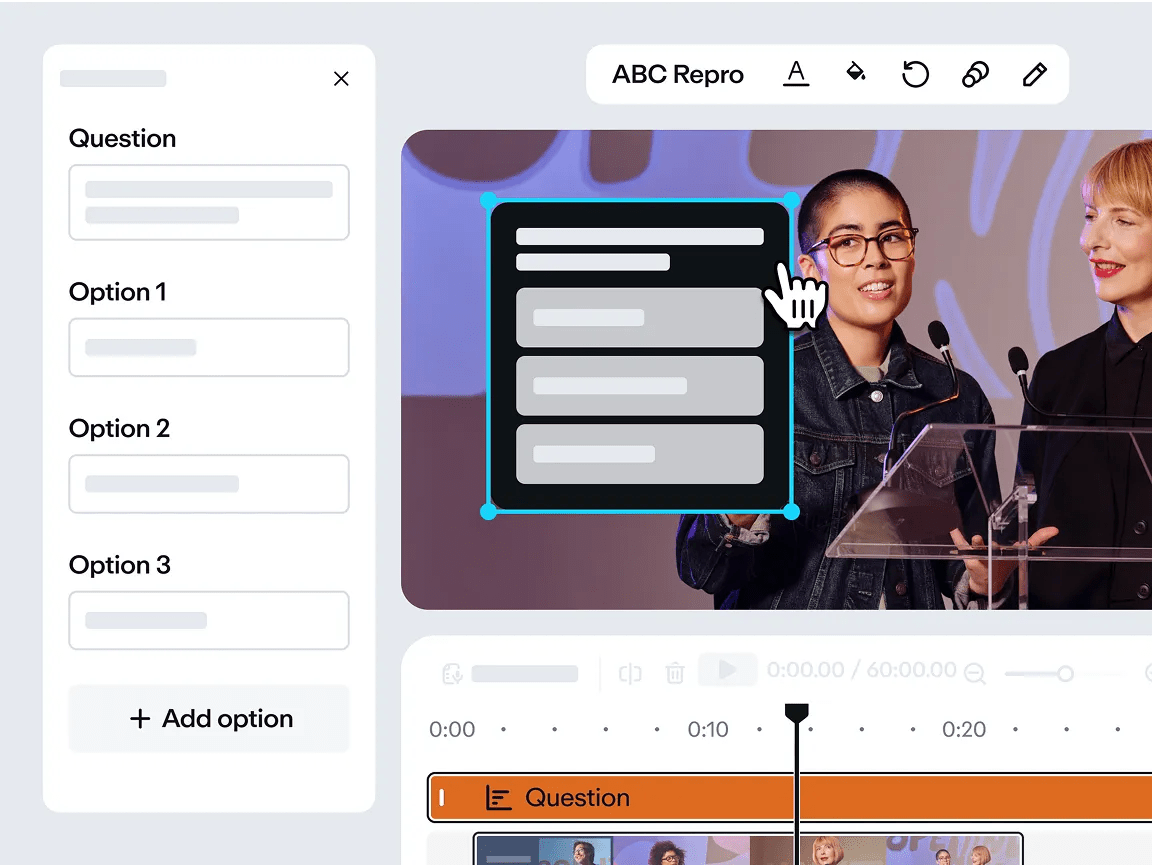Select the Option 3 input field
Screen dimensions: 1152x865
point(209,620)
